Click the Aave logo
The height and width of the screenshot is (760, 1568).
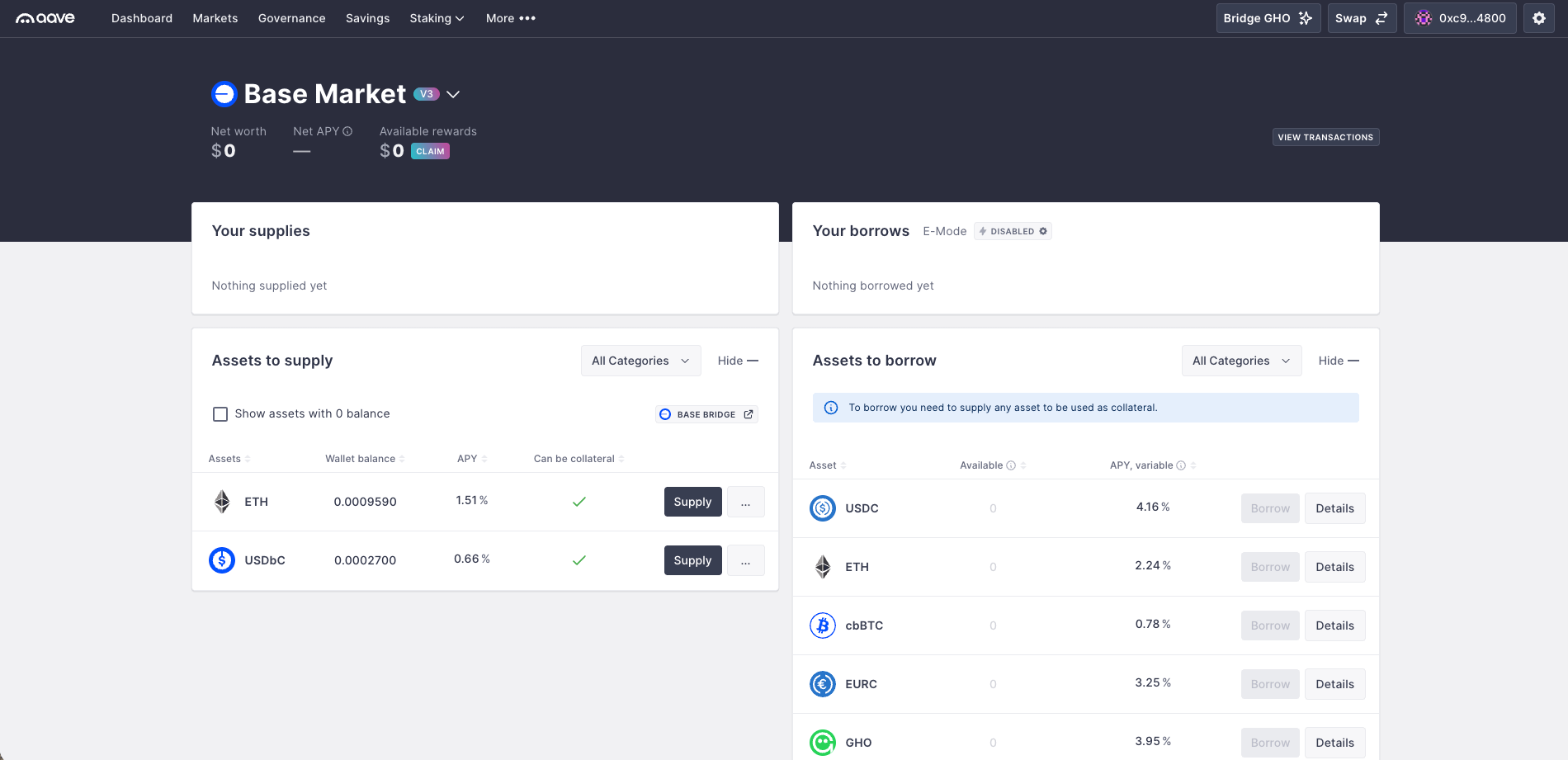pyautogui.click(x=45, y=18)
